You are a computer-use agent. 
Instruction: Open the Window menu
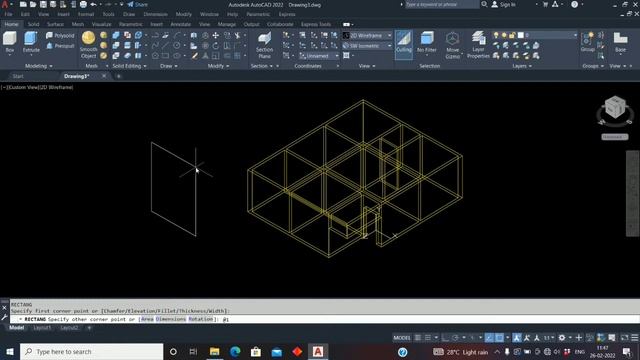(x=209, y=14)
